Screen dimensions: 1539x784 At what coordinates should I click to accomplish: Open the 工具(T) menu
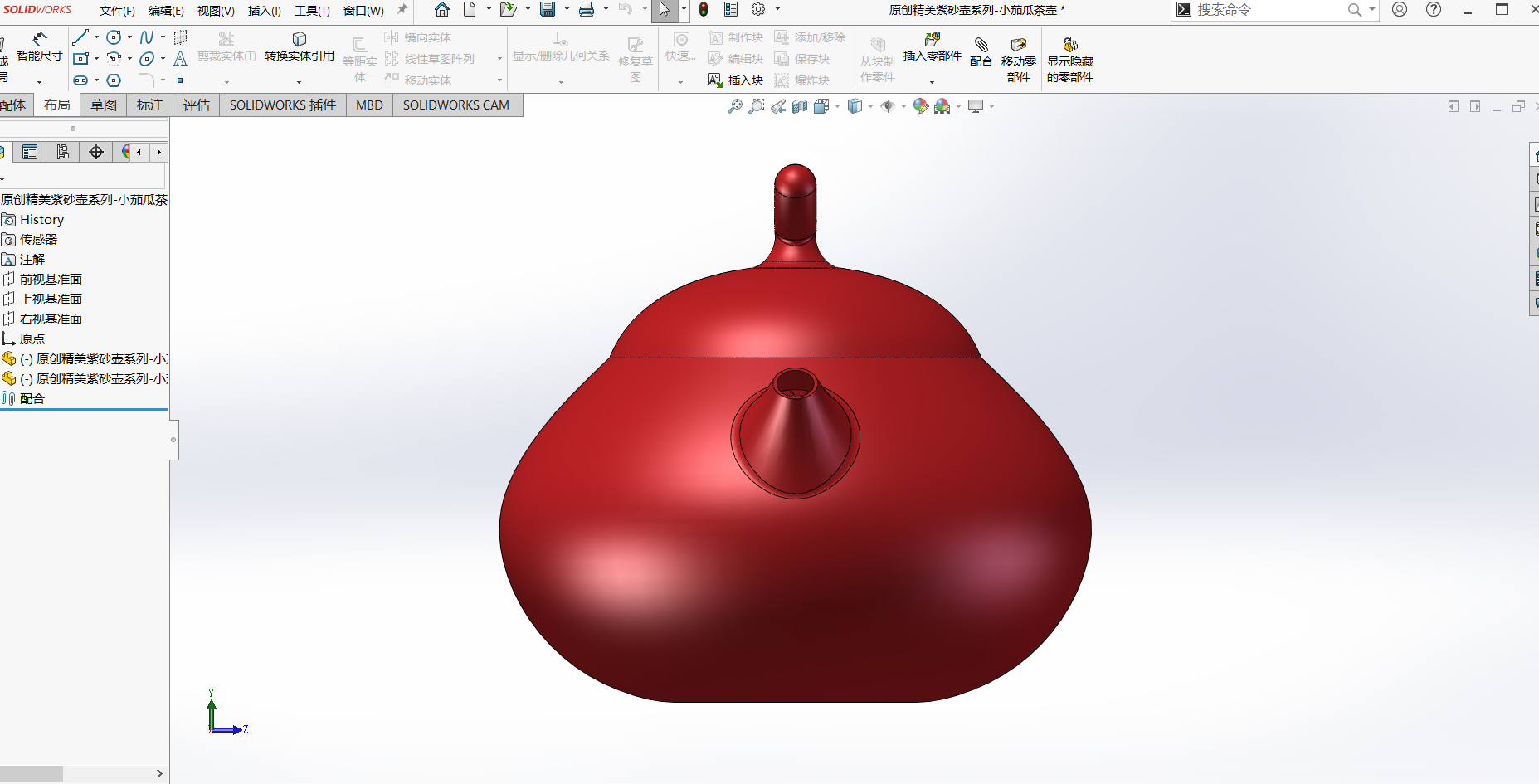click(313, 11)
